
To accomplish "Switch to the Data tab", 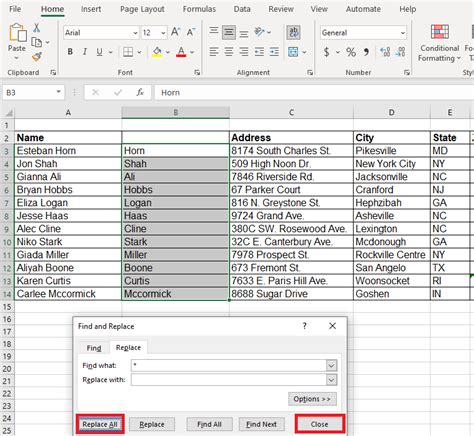I will 242,9.
